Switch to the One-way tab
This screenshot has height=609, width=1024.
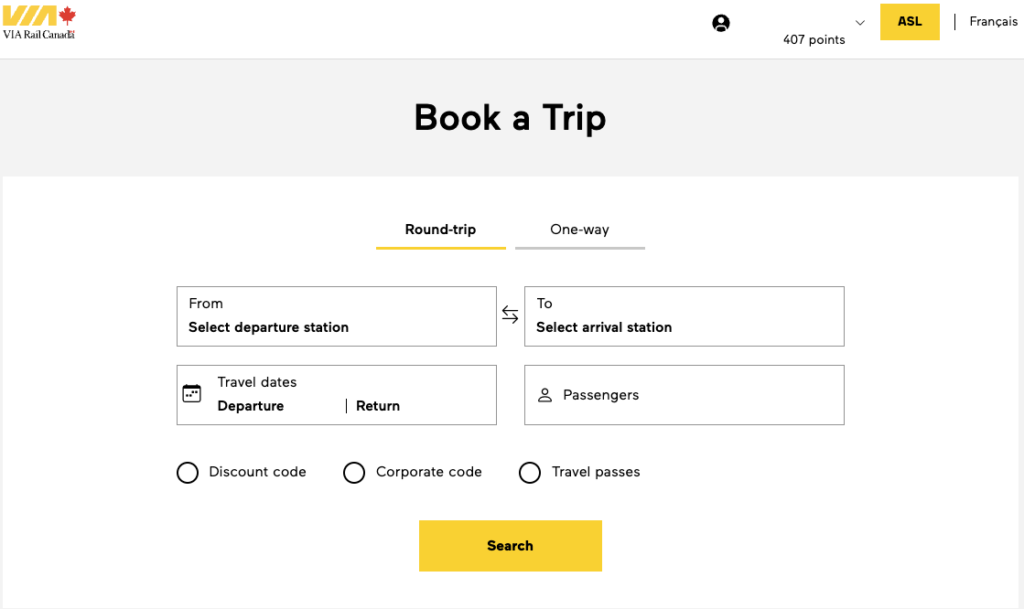click(x=580, y=229)
